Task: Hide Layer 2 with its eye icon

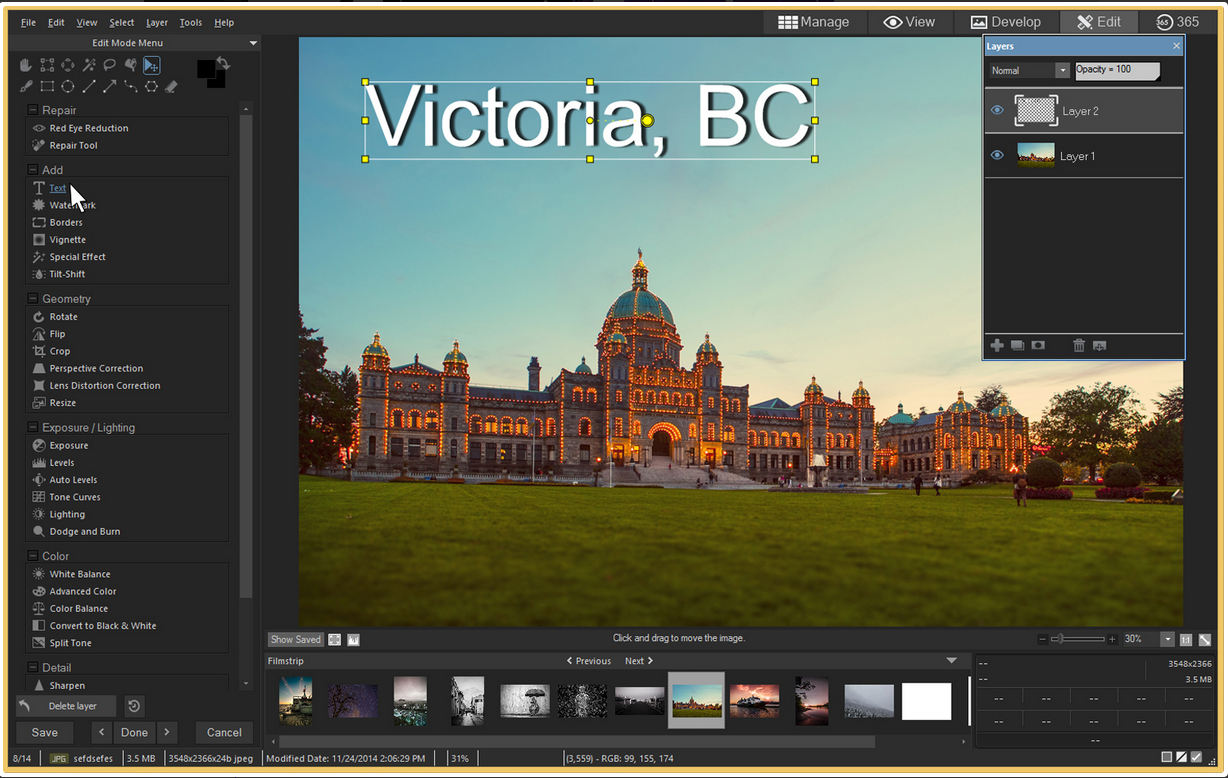Action: (x=997, y=111)
